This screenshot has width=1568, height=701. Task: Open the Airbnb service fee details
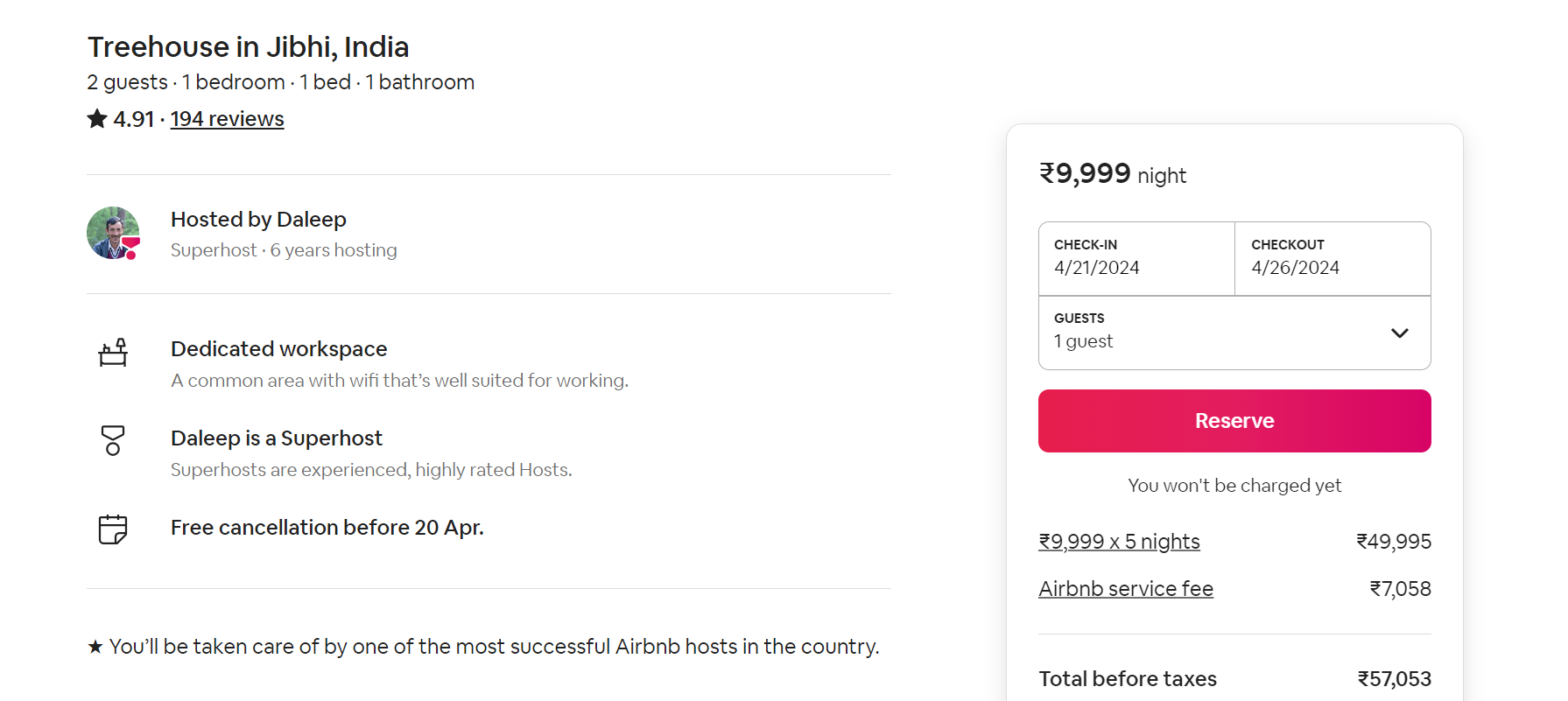point(1126,588)
